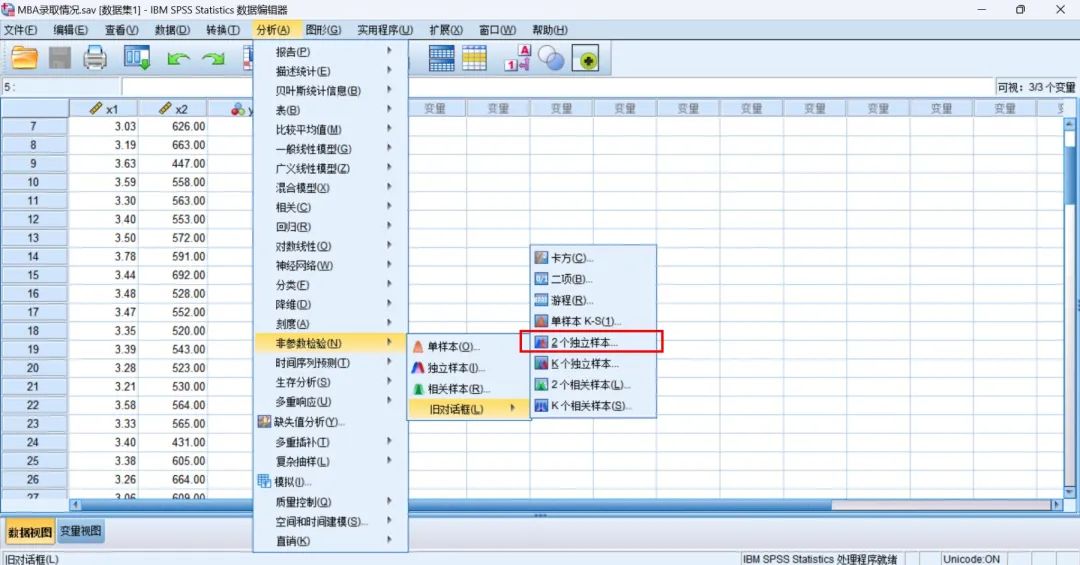Select row header 22
The width and height of the screenshot is (1080, 565).
pyautogui.click(x=33, y=405)
